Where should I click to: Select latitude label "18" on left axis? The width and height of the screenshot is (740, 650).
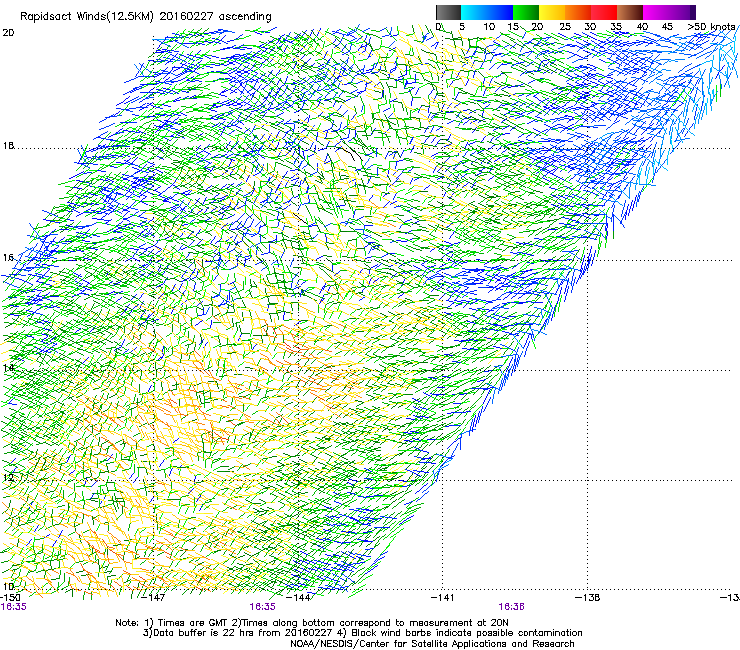8,146
